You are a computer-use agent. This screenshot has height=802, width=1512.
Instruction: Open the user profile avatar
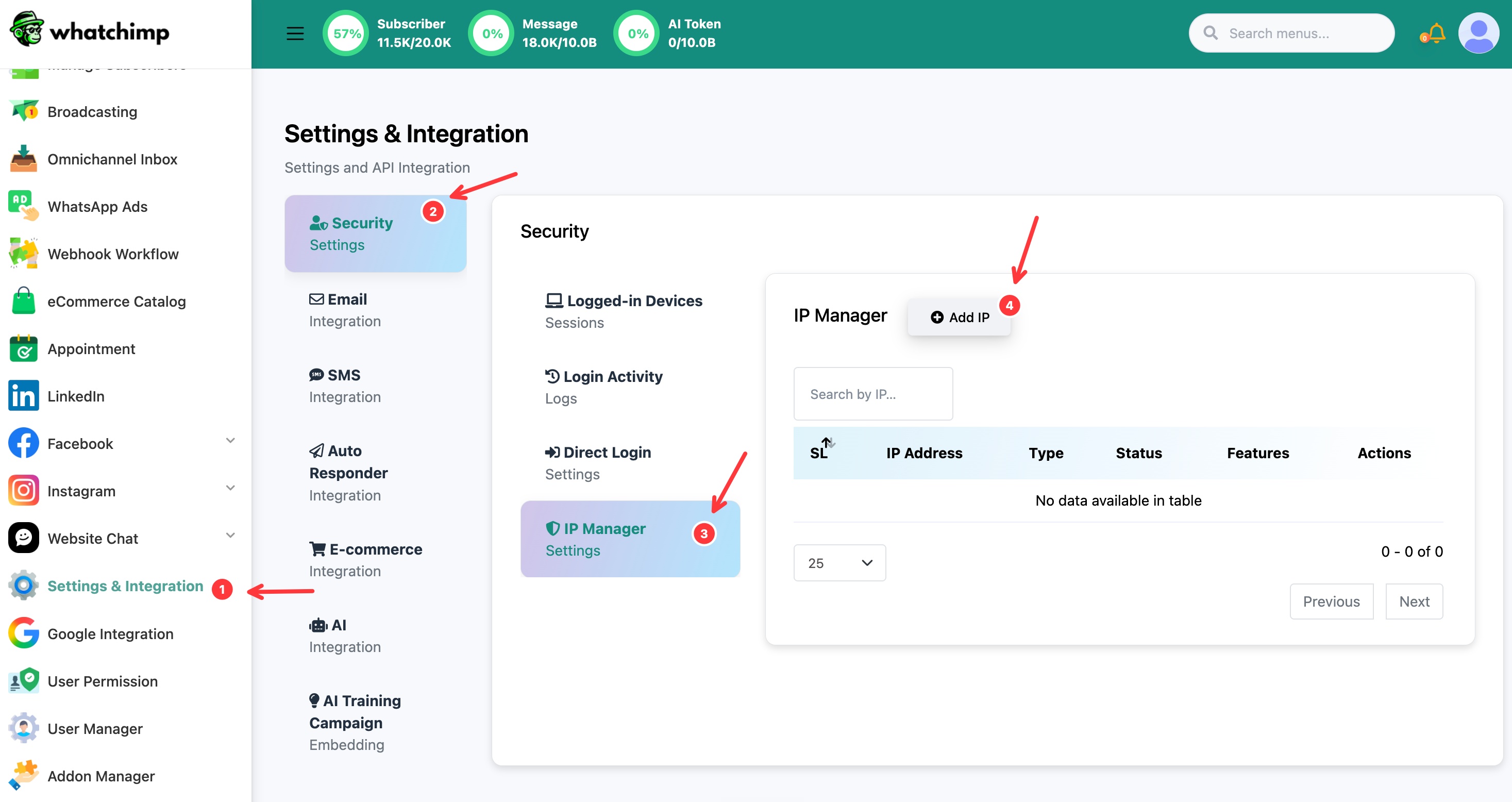pyautogui.click(x=1478, y=34)
